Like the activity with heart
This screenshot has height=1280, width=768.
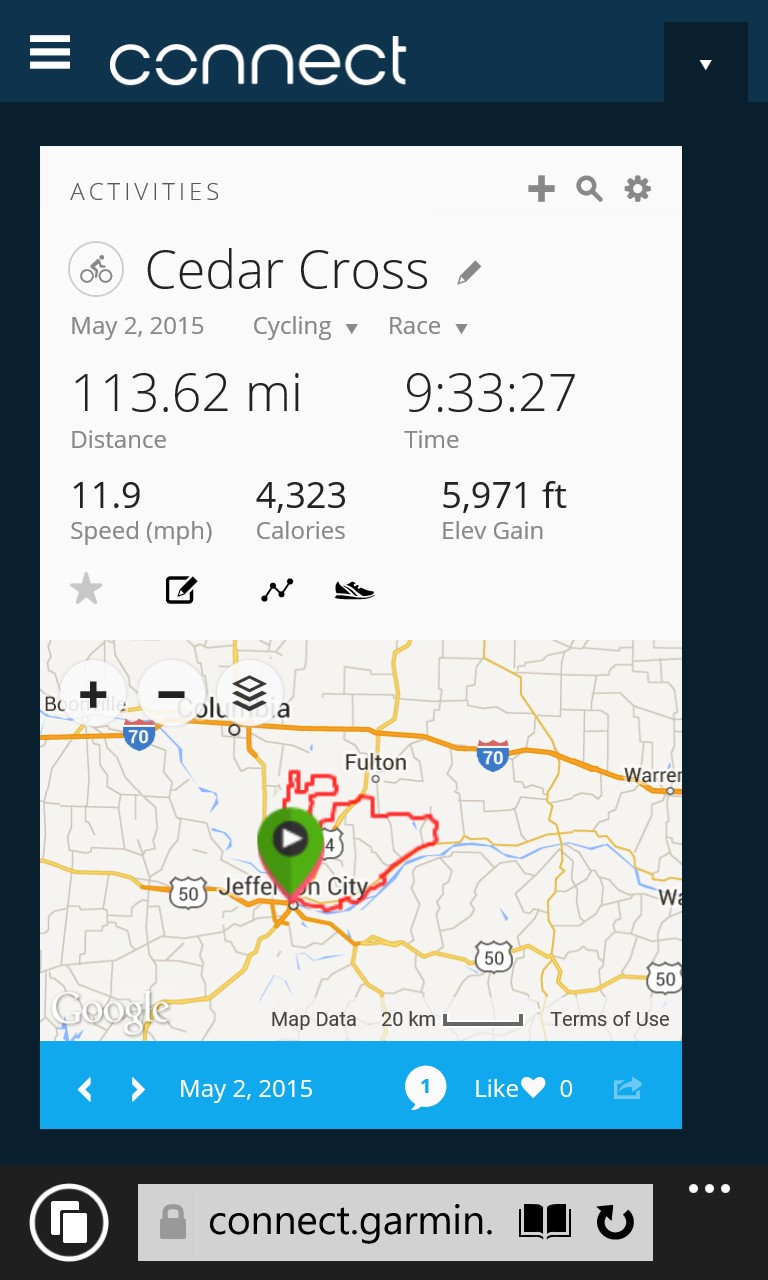[x=532, y=1088]
